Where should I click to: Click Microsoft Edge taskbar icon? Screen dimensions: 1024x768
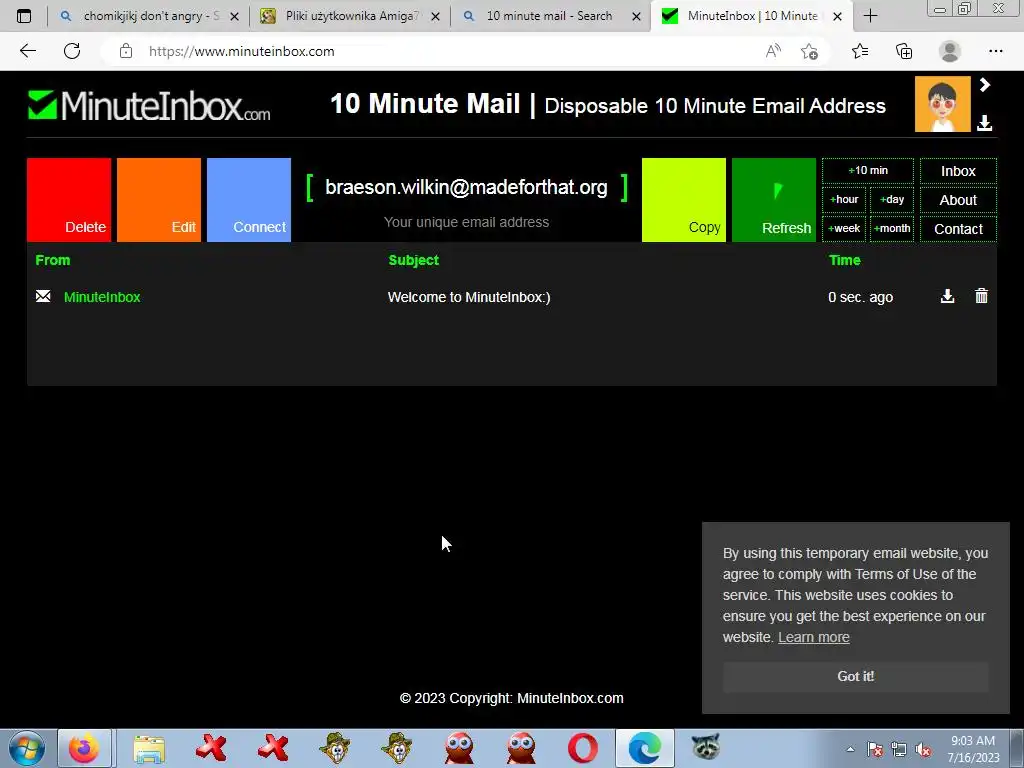click(x=645, y=748)
